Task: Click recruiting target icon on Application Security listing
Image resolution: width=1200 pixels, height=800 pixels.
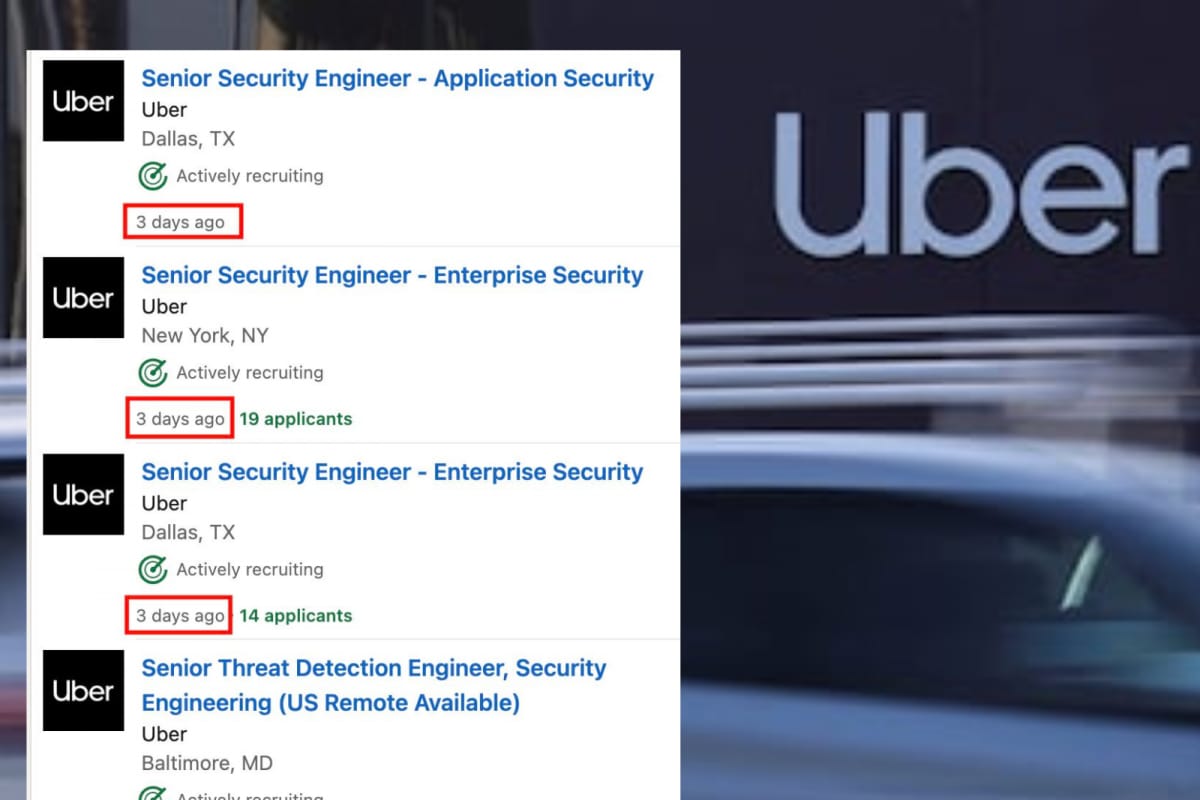Action: pyautogui.click(x=152, y=176)
